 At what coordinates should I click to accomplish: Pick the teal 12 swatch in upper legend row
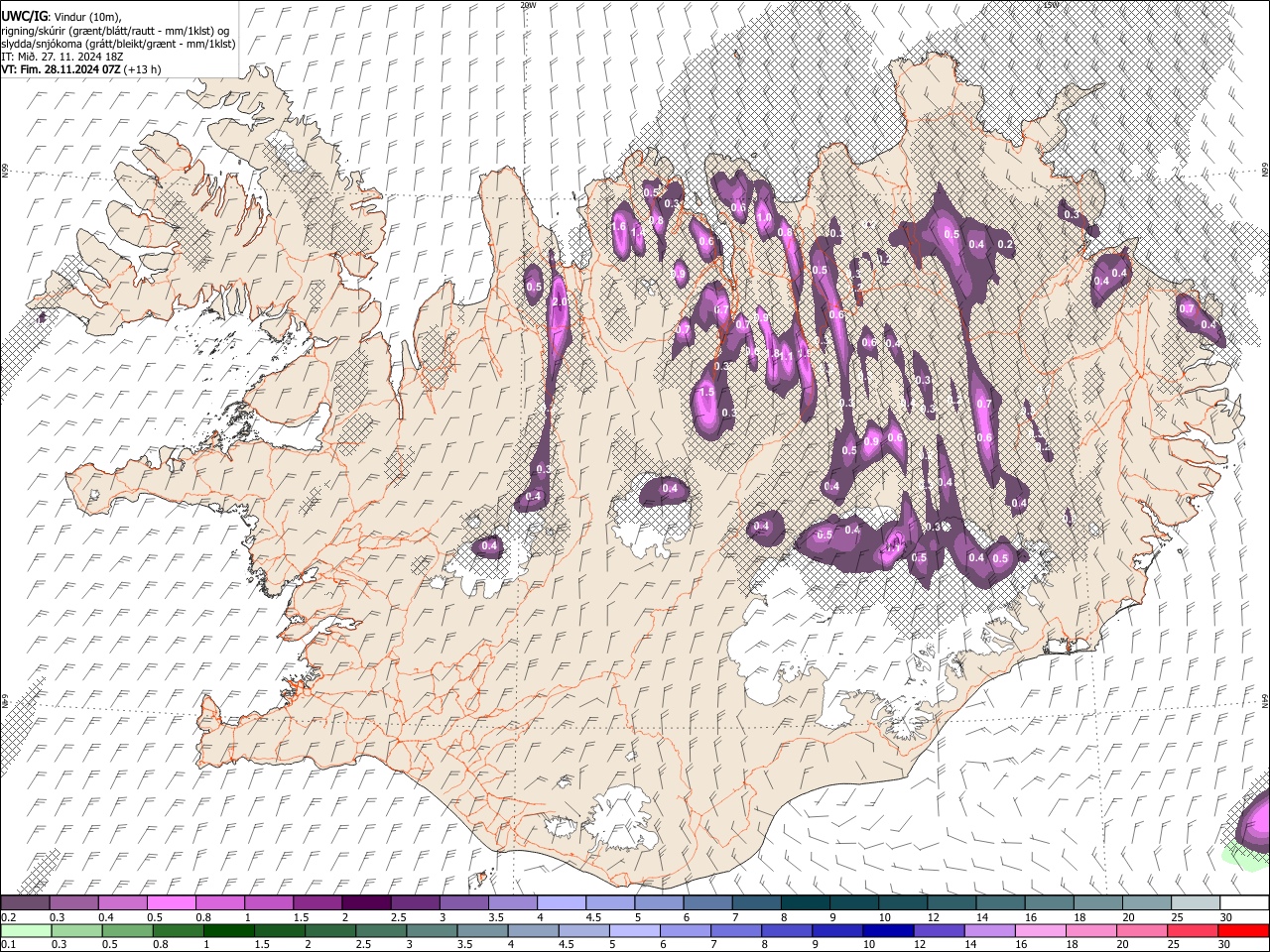tap(951, 903)
